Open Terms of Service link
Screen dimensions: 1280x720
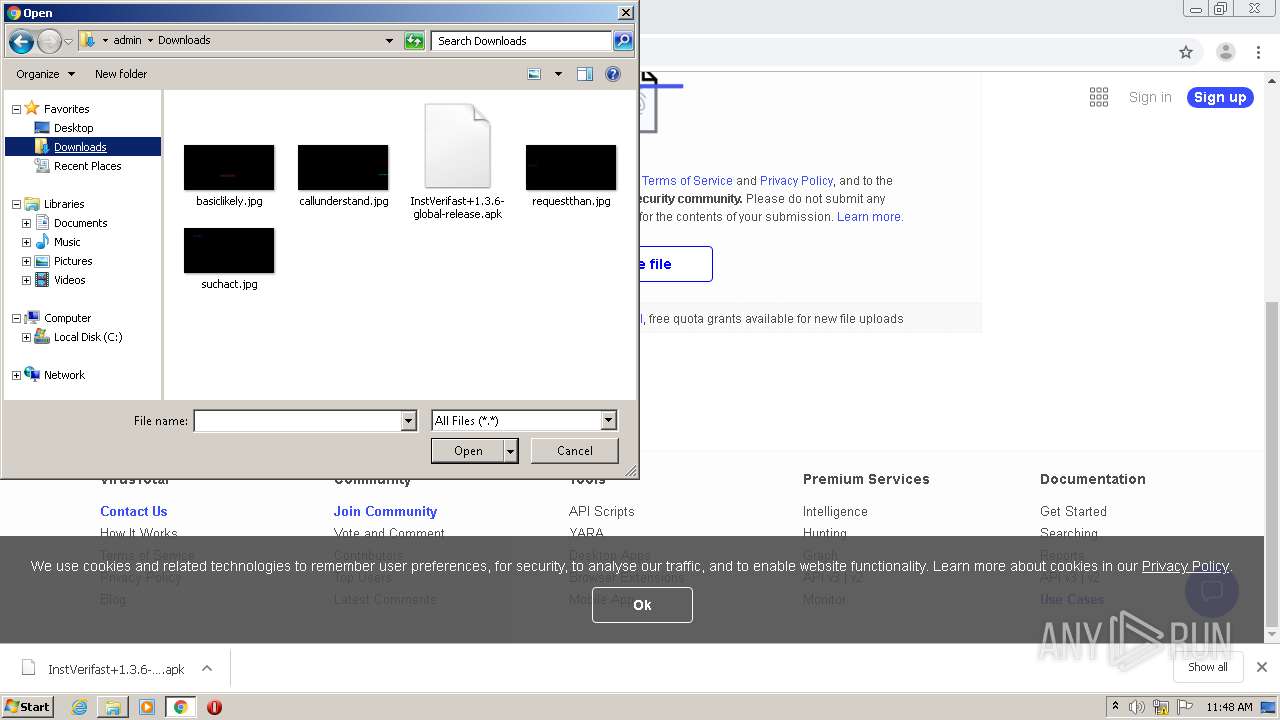pos(687,181)
